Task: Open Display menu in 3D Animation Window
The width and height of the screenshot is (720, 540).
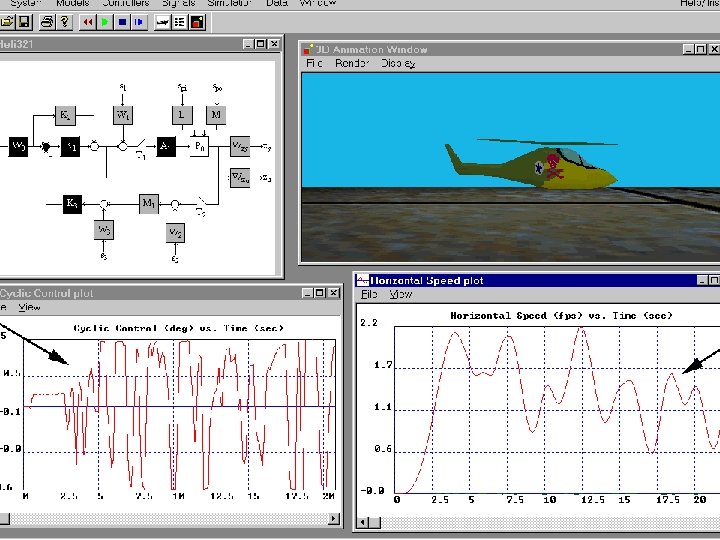Action: tap(397, 63)
